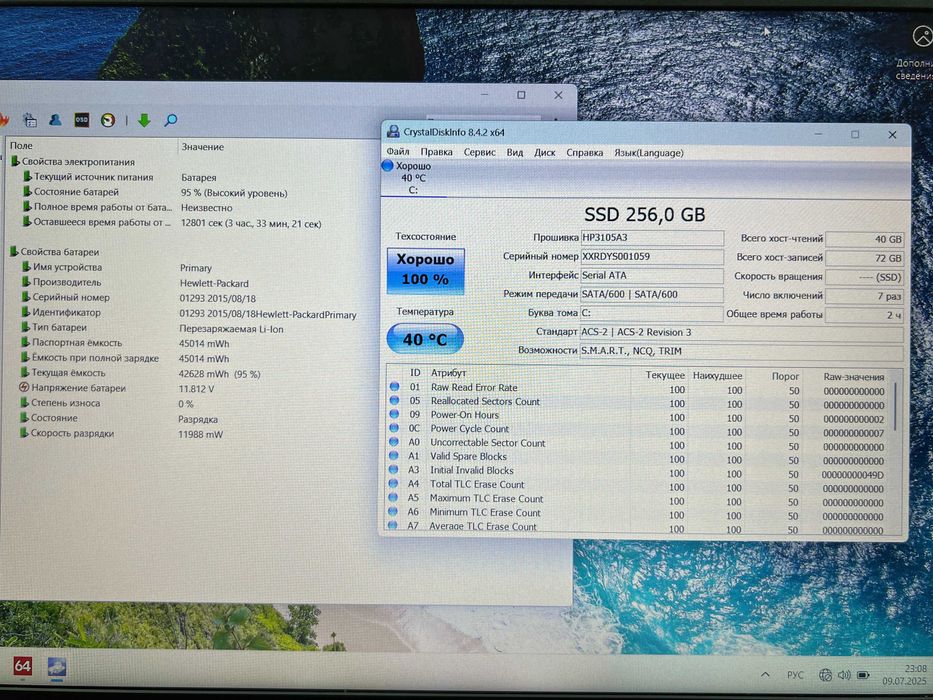Click the Значение column header in AIDA64
Screen dimensions: 933x700
(203, 147)
